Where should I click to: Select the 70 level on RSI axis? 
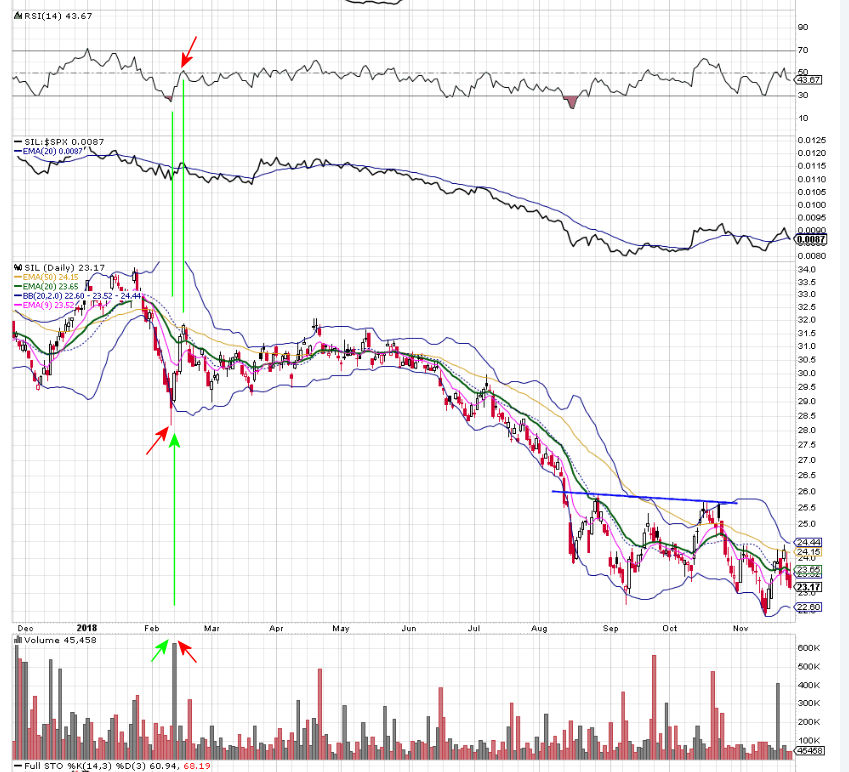coord(803,50)
